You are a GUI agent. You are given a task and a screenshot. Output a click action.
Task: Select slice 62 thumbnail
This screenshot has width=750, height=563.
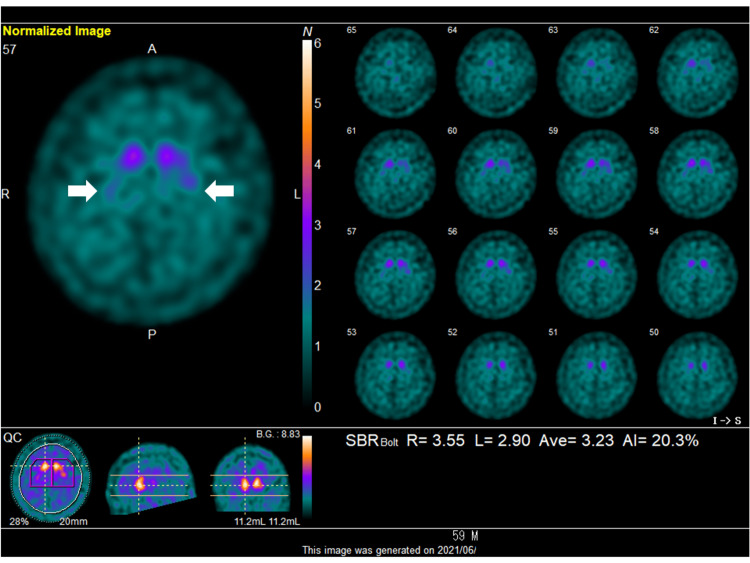697,72
